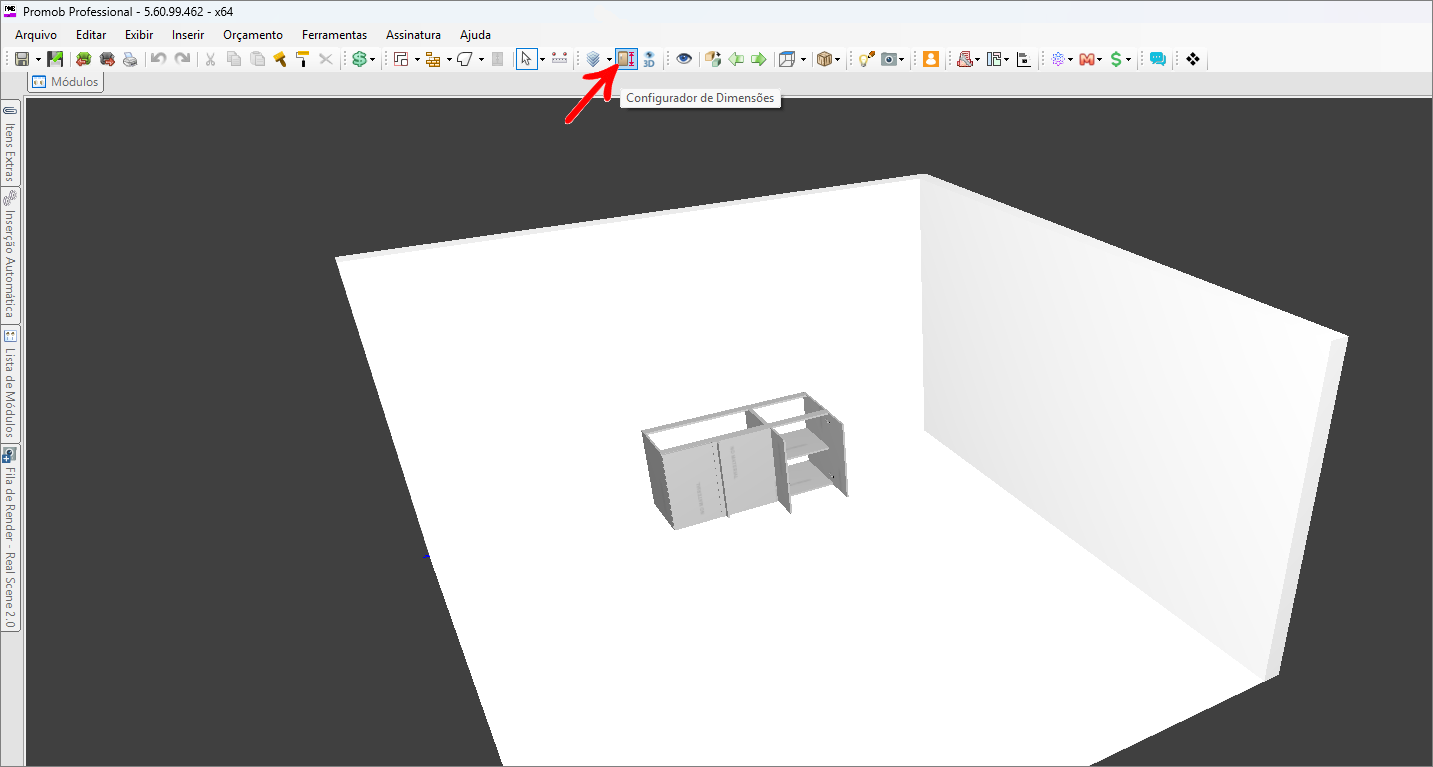
Task: Open the Módulos panel button
Action: (x=66, y=82)
